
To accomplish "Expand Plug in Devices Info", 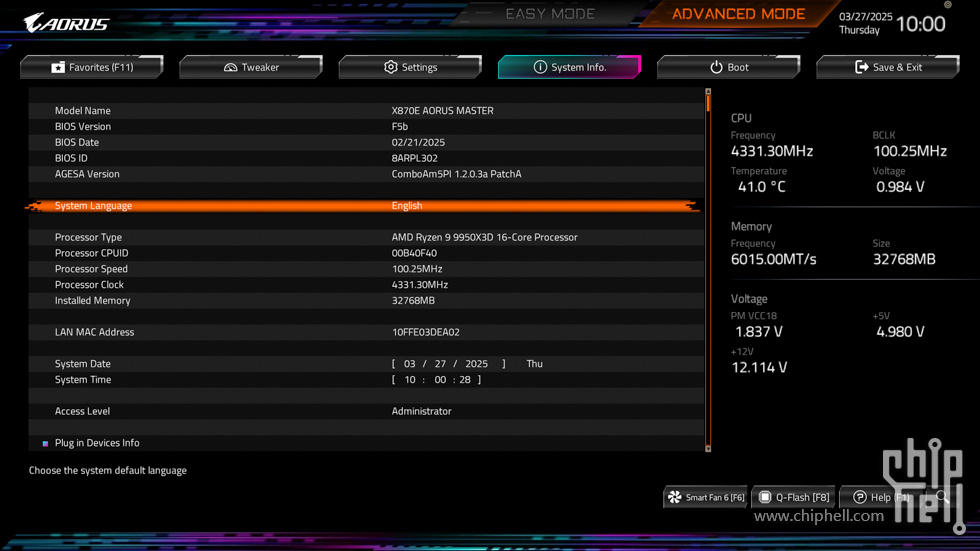I will click(x=97, y=443).
